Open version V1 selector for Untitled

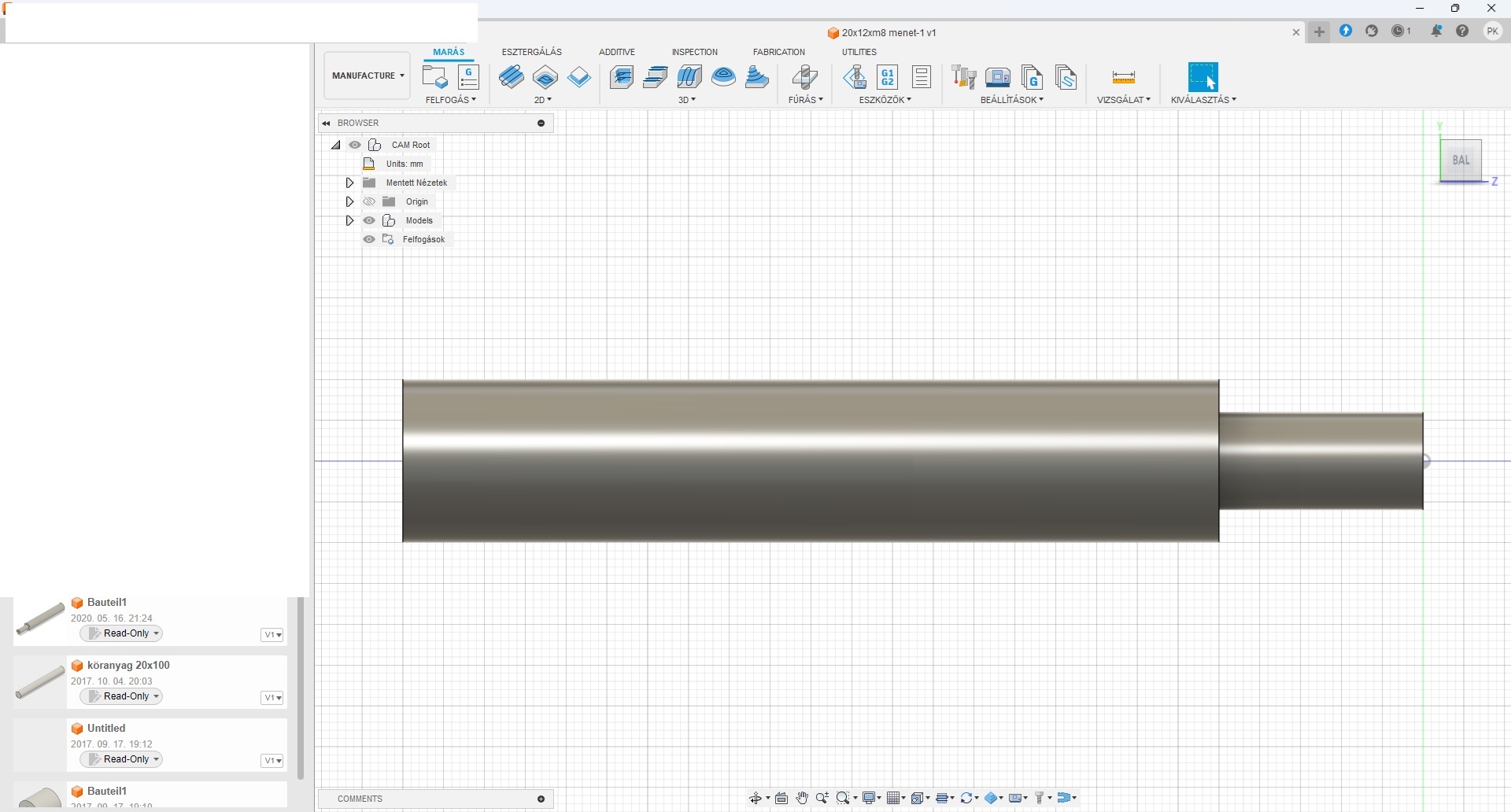click(272, 761)
